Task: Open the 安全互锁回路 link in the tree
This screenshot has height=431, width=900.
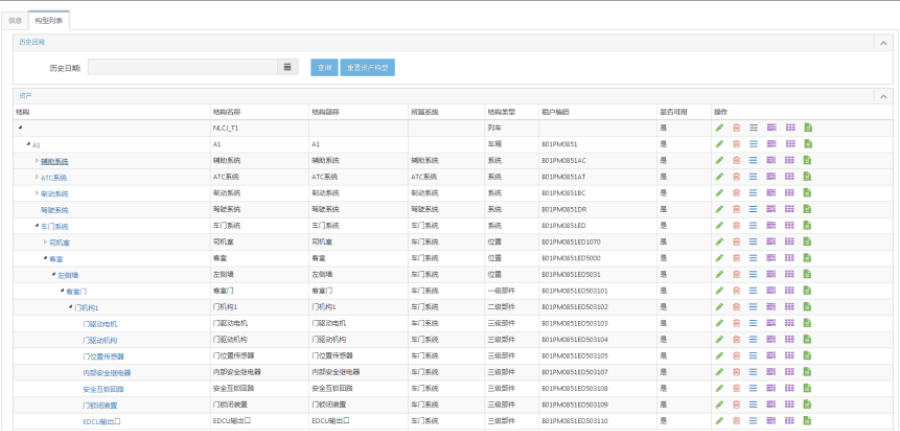Action: coord(103,389)
